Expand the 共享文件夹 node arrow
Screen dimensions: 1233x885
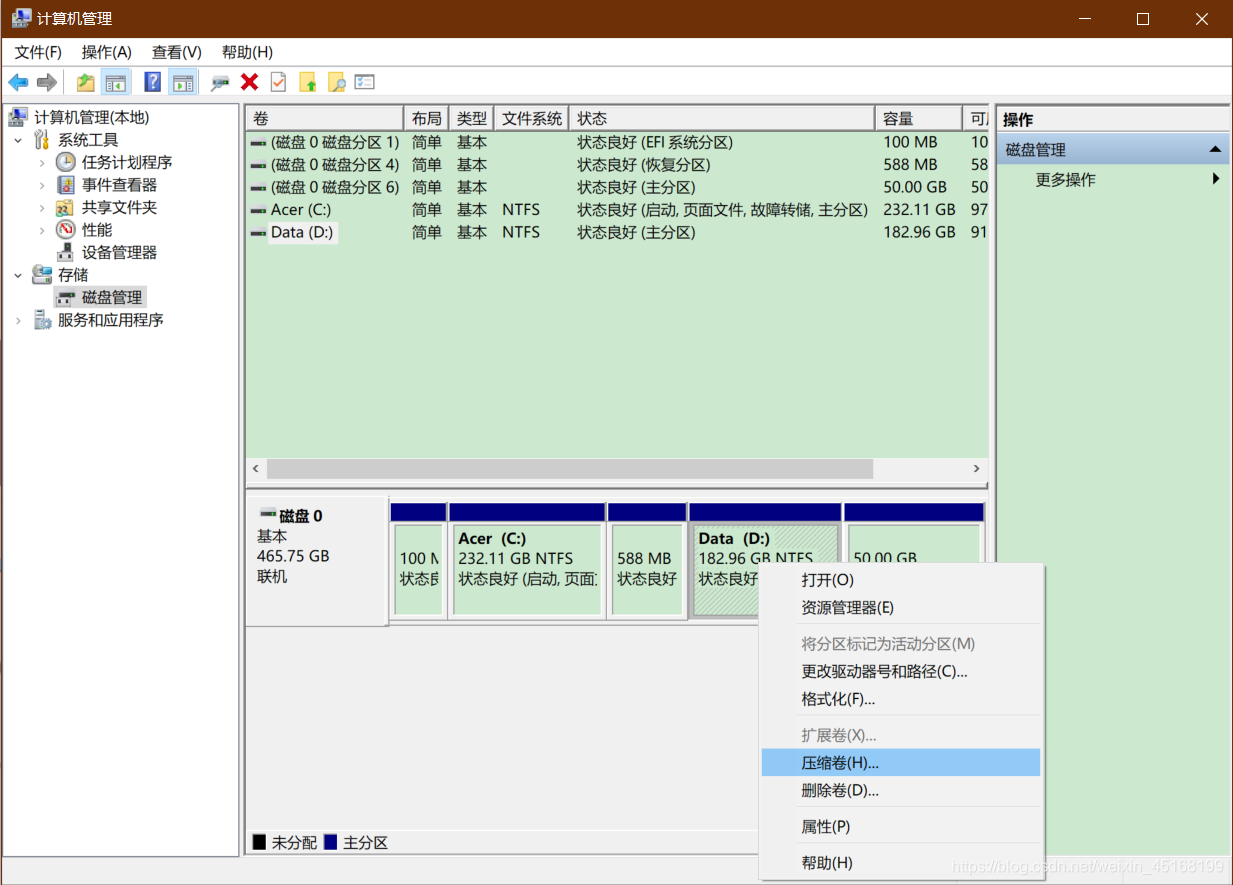42,207
